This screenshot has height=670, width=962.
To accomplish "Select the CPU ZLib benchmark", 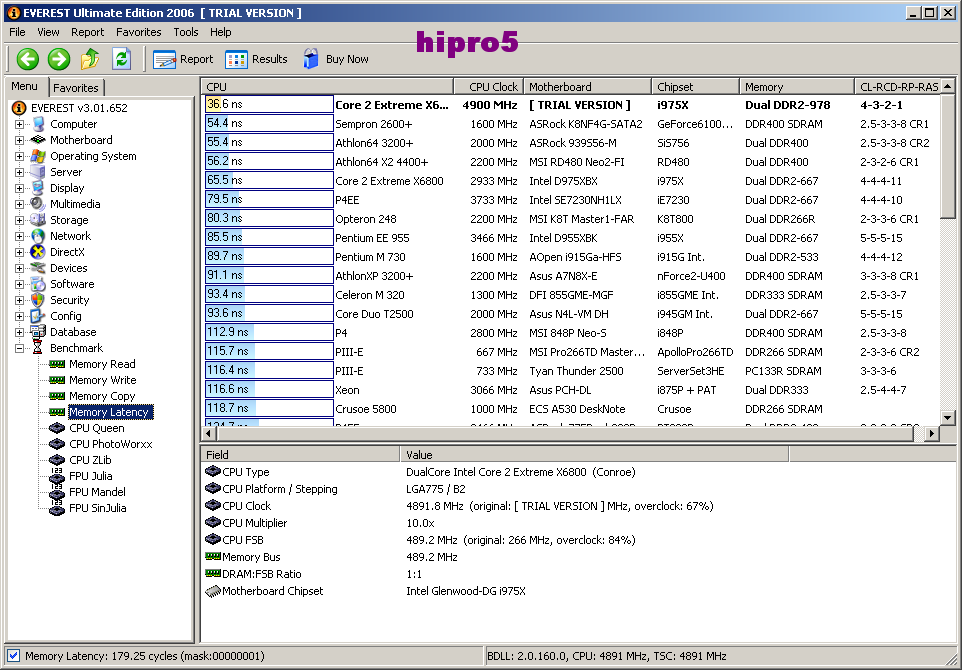I will (90, 460).
